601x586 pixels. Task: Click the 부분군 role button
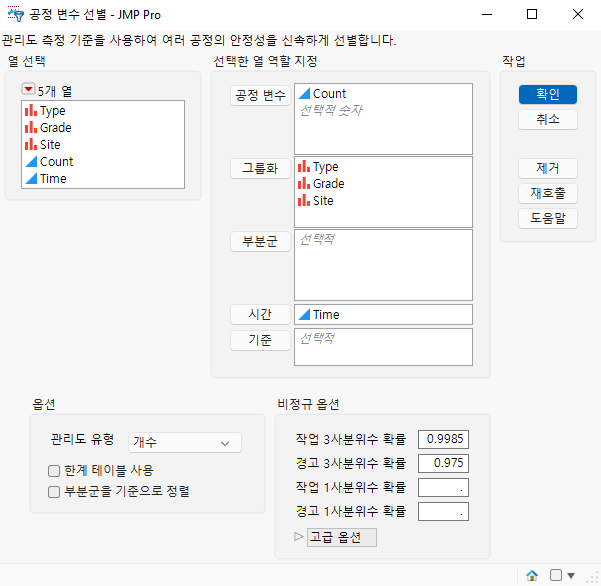click(x=260, y=241)
